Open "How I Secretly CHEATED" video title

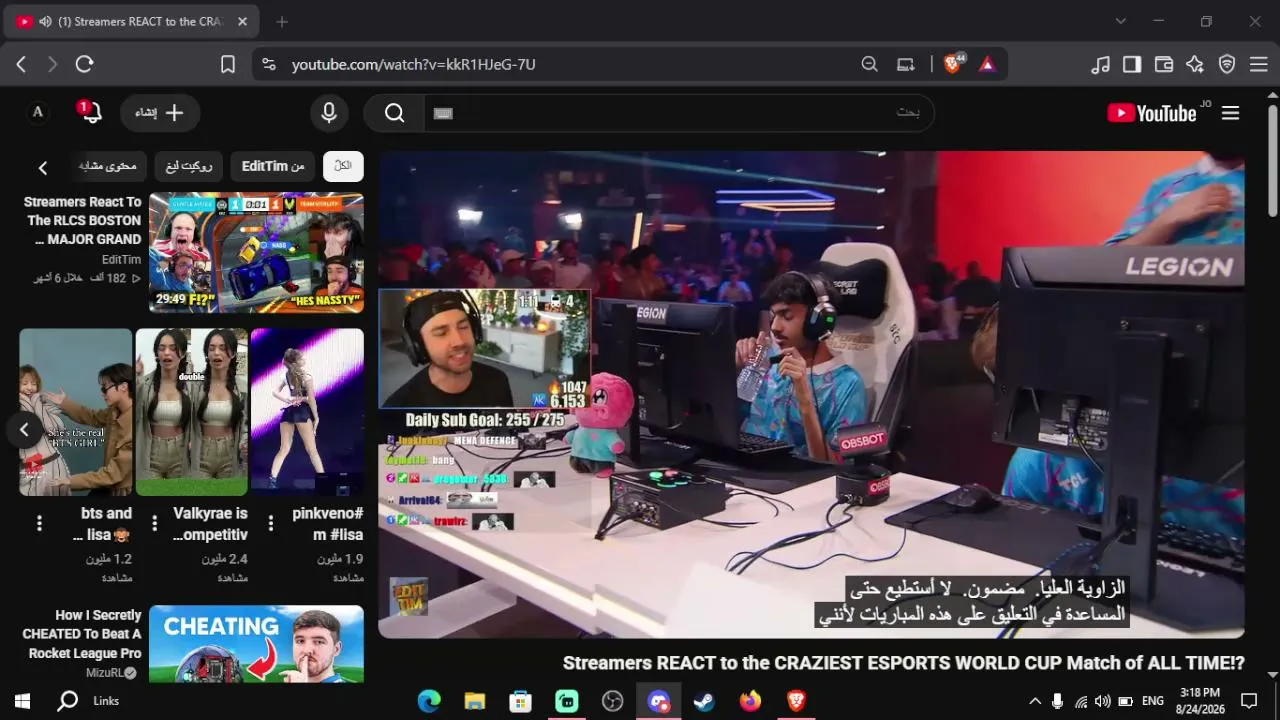82,634
